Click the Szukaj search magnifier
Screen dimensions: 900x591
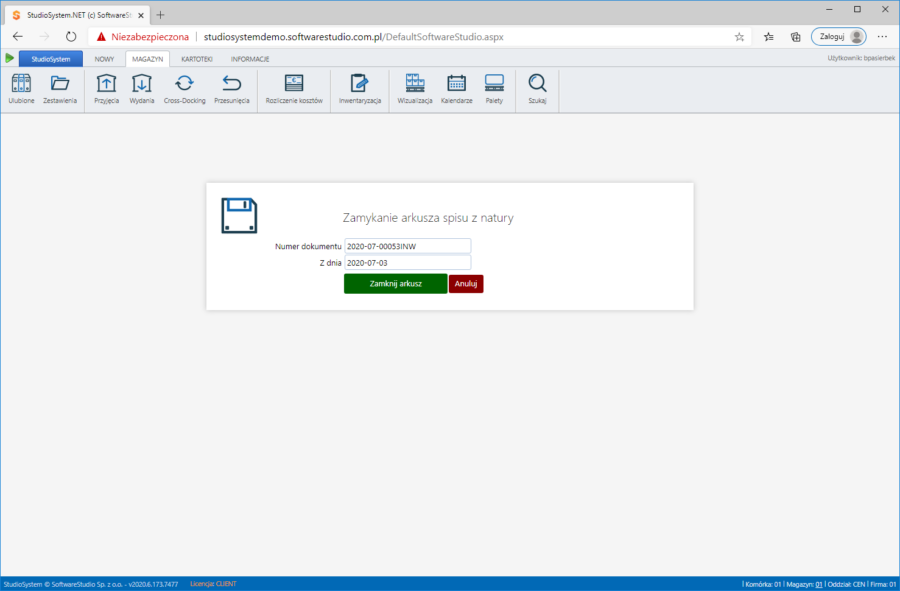537,89
